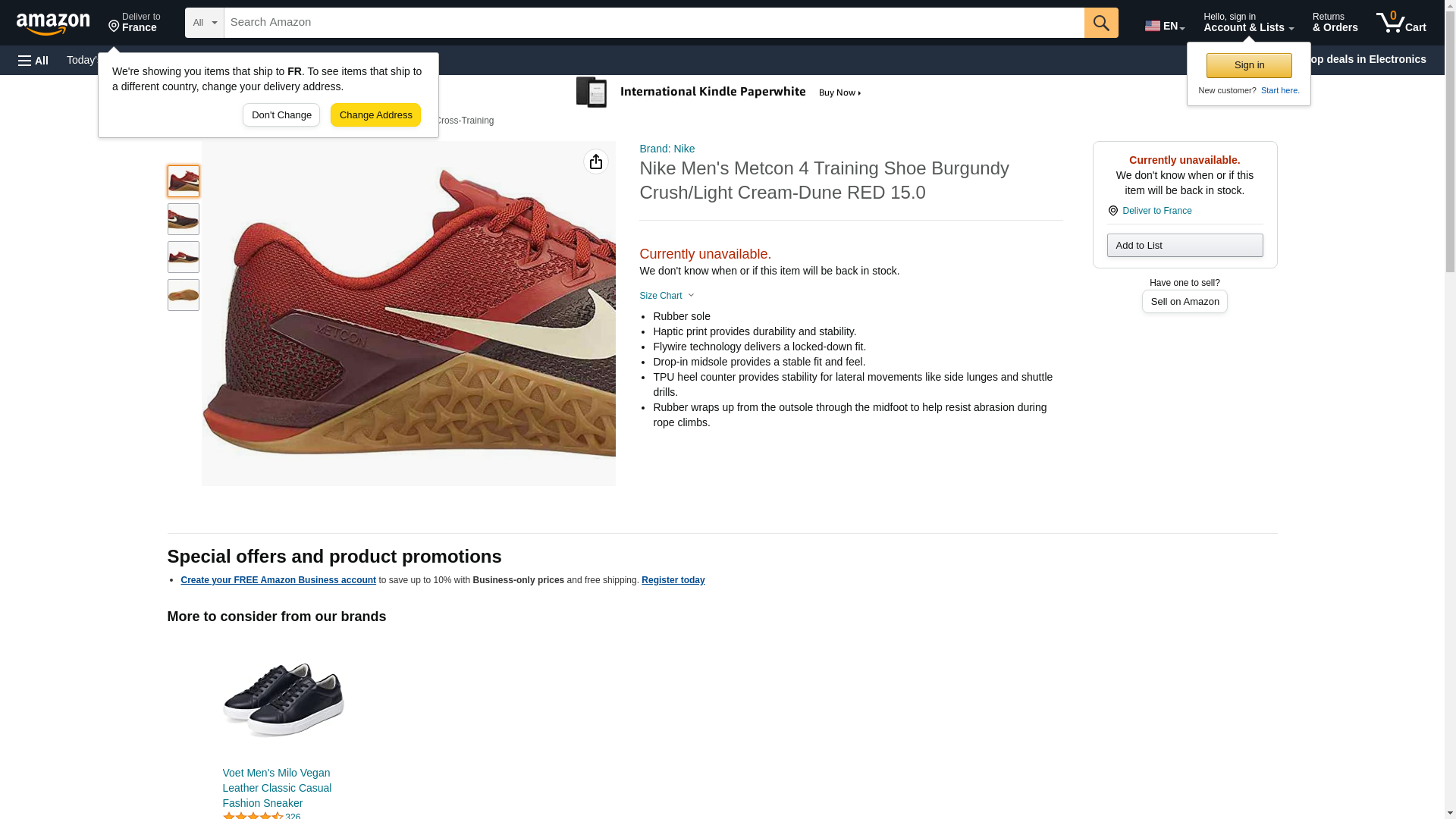Viewport: 1456px width, 819px height.
Task: Open the Brand: Nike link
Action: [x=667, y=149]
